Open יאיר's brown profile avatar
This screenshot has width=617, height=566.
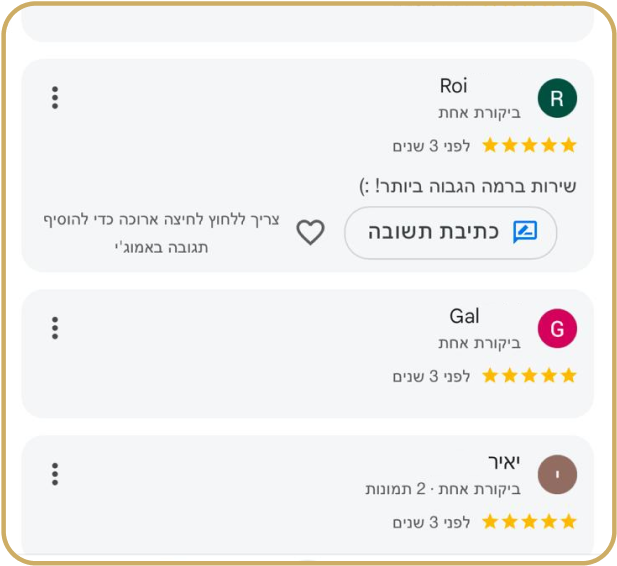557,474
